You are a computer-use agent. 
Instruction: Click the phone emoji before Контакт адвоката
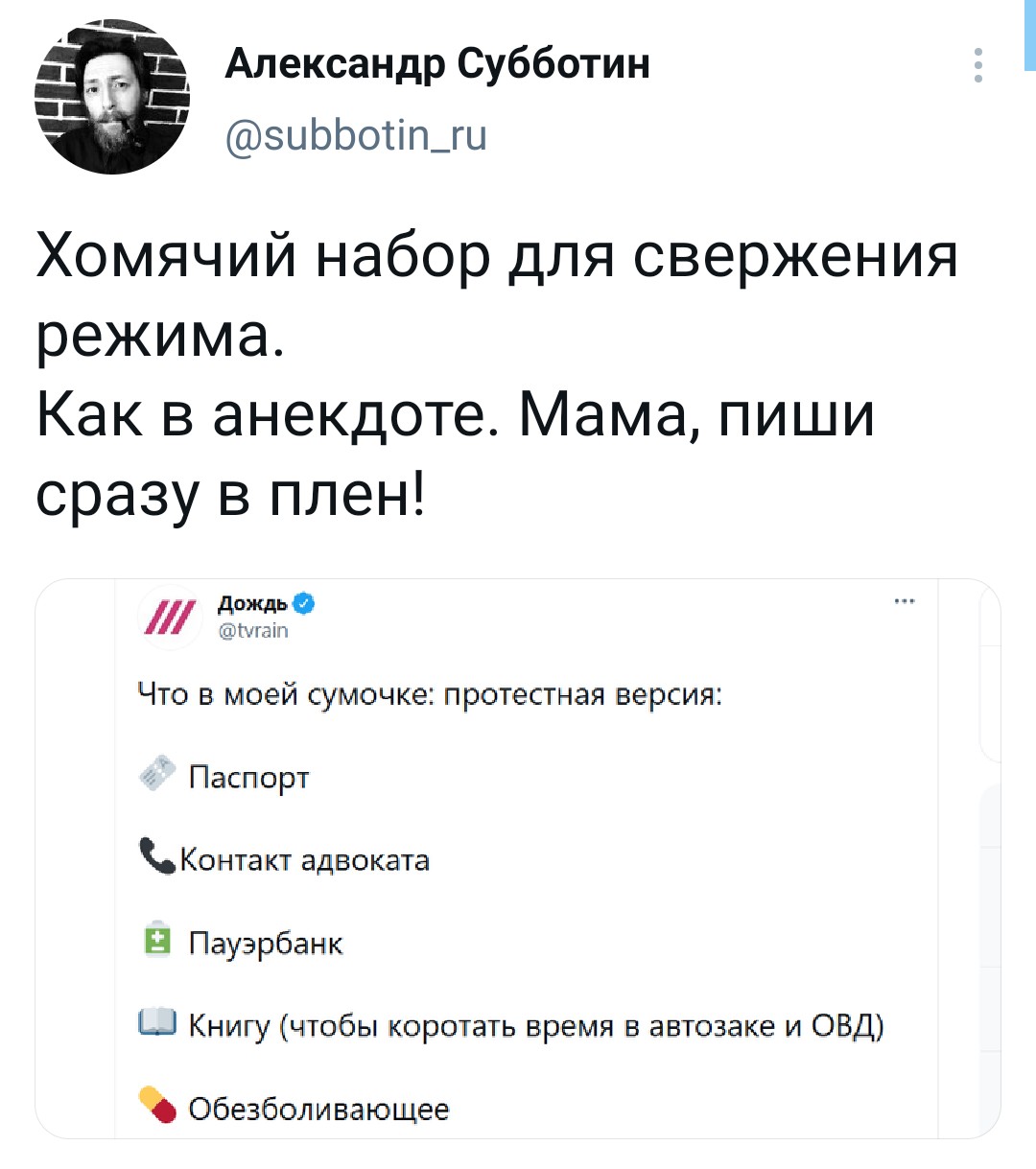point(156,855)
